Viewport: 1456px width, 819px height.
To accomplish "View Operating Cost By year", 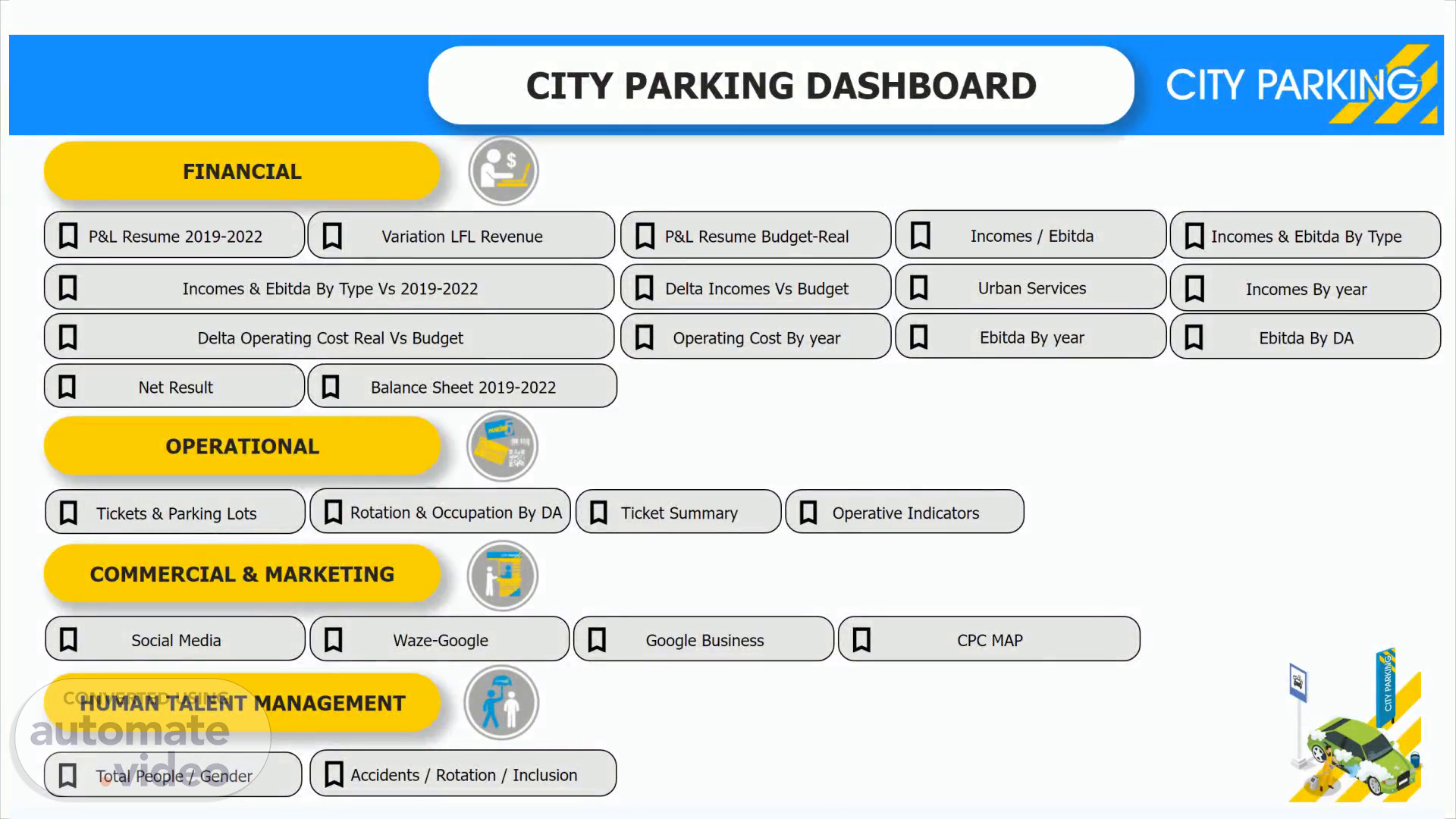I will (x=755, y=337).
